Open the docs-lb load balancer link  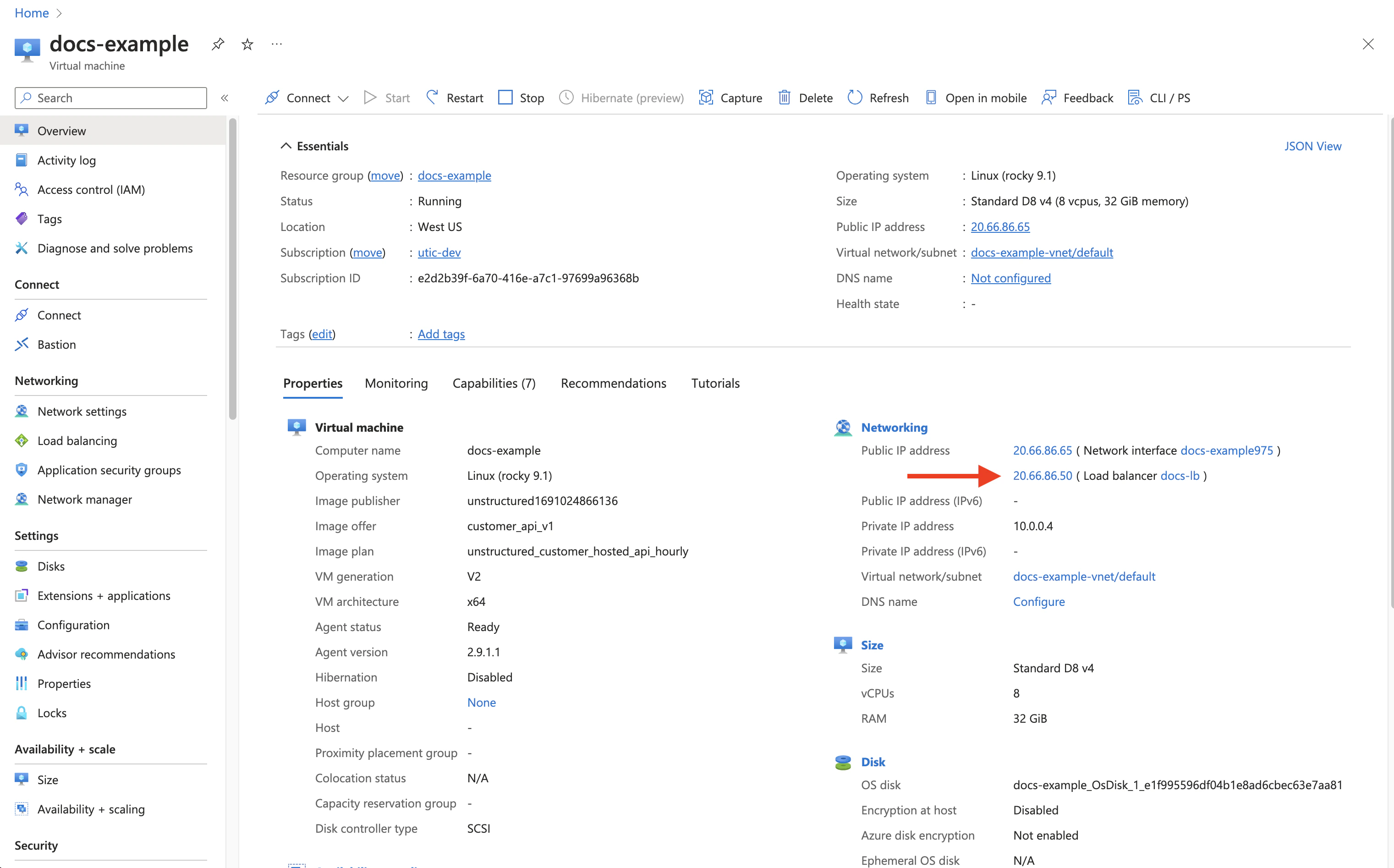tap(1180, 475)
